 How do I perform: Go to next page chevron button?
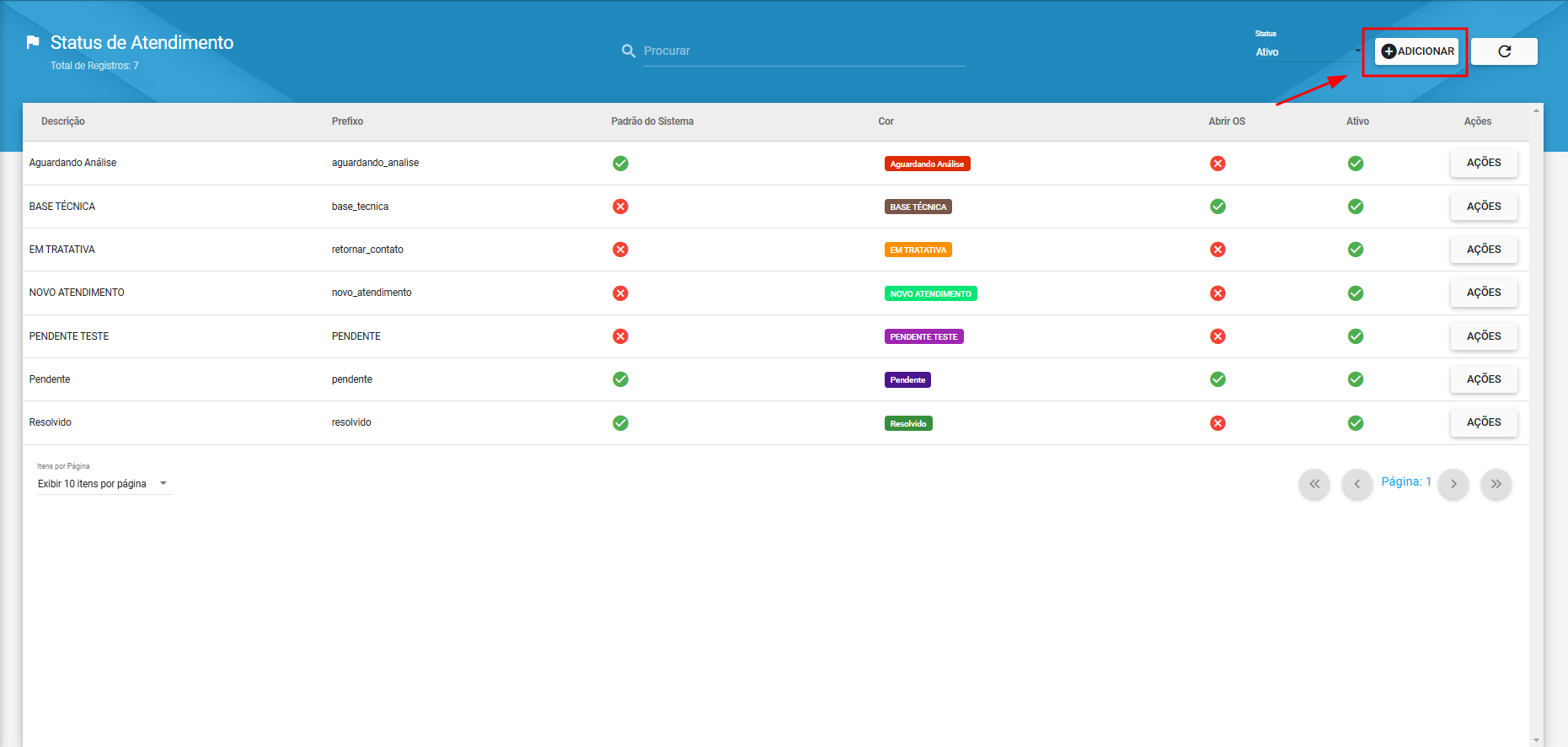pyautogui.click(x=1453, y=484)
